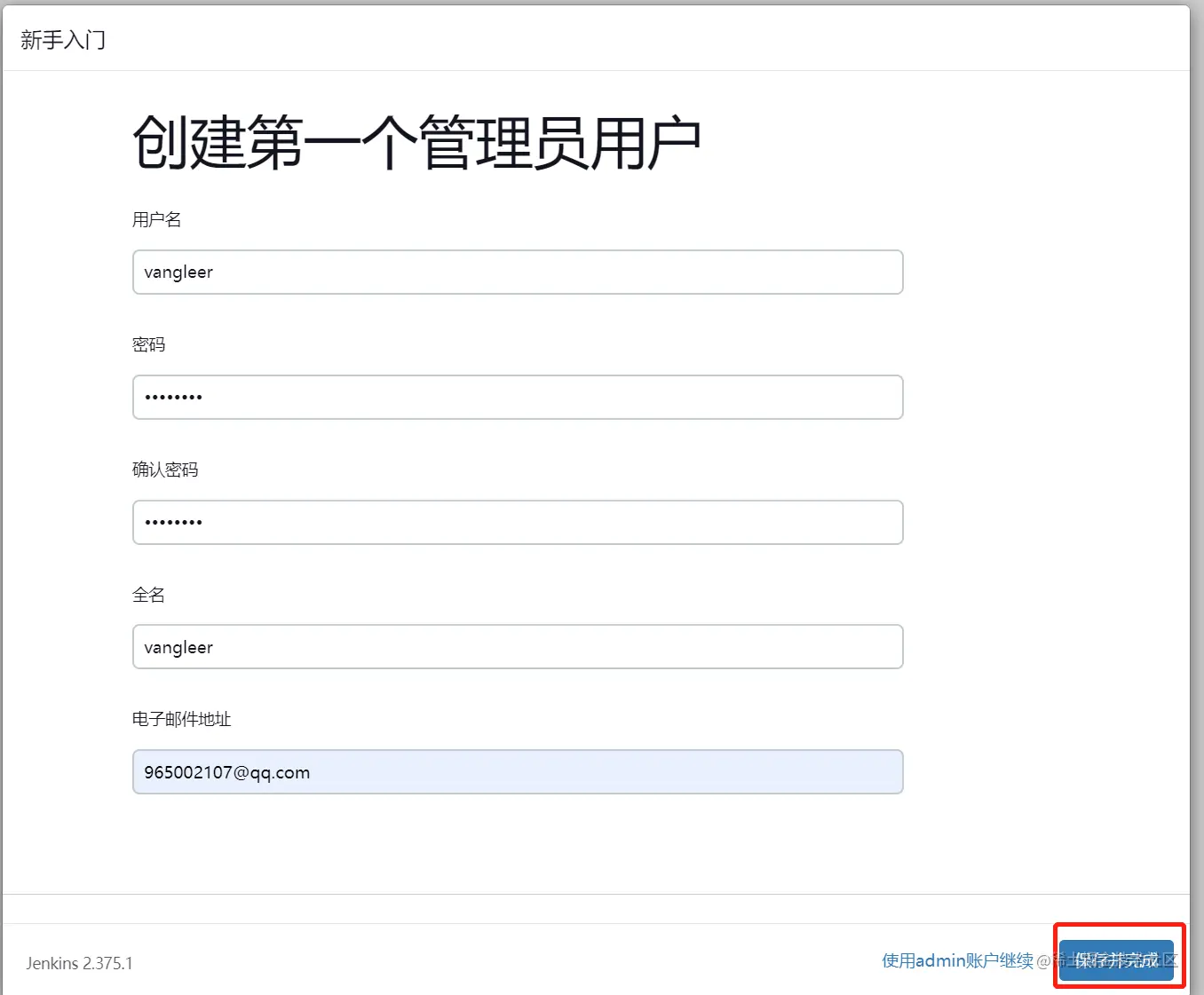
Task: Click 使用admin账户继续 link
Action: [957, 960]
